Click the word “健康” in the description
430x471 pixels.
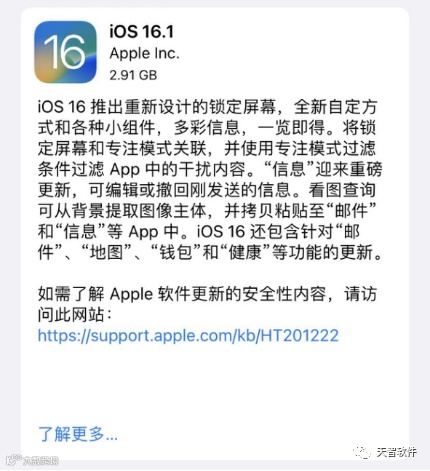pos(245,252)
